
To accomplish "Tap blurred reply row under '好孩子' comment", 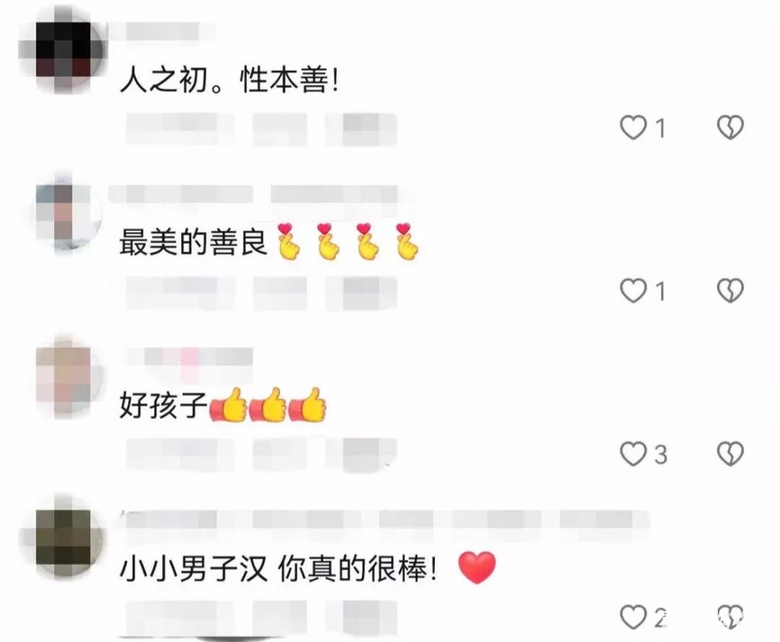I will [262, 454].
